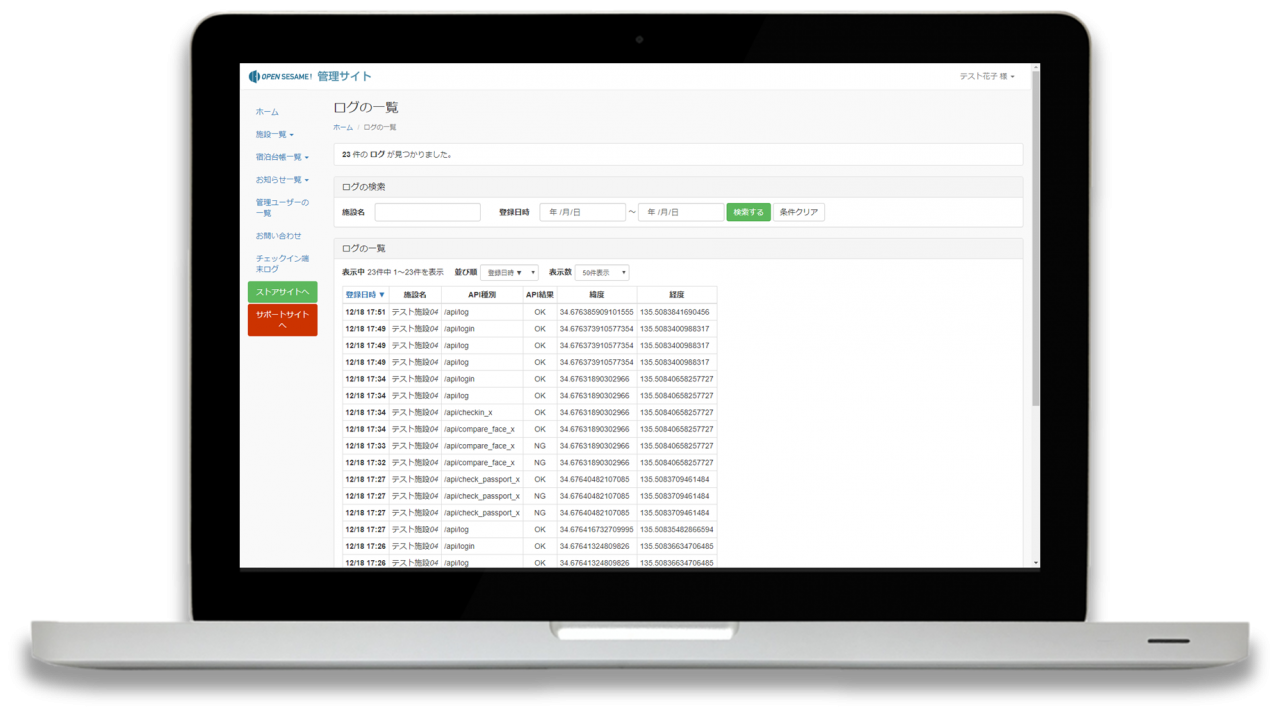Viewport: 1280px width, 715px height.
Task: Open the 表示数 50件表示 dropdown
Action: point(602,273)
